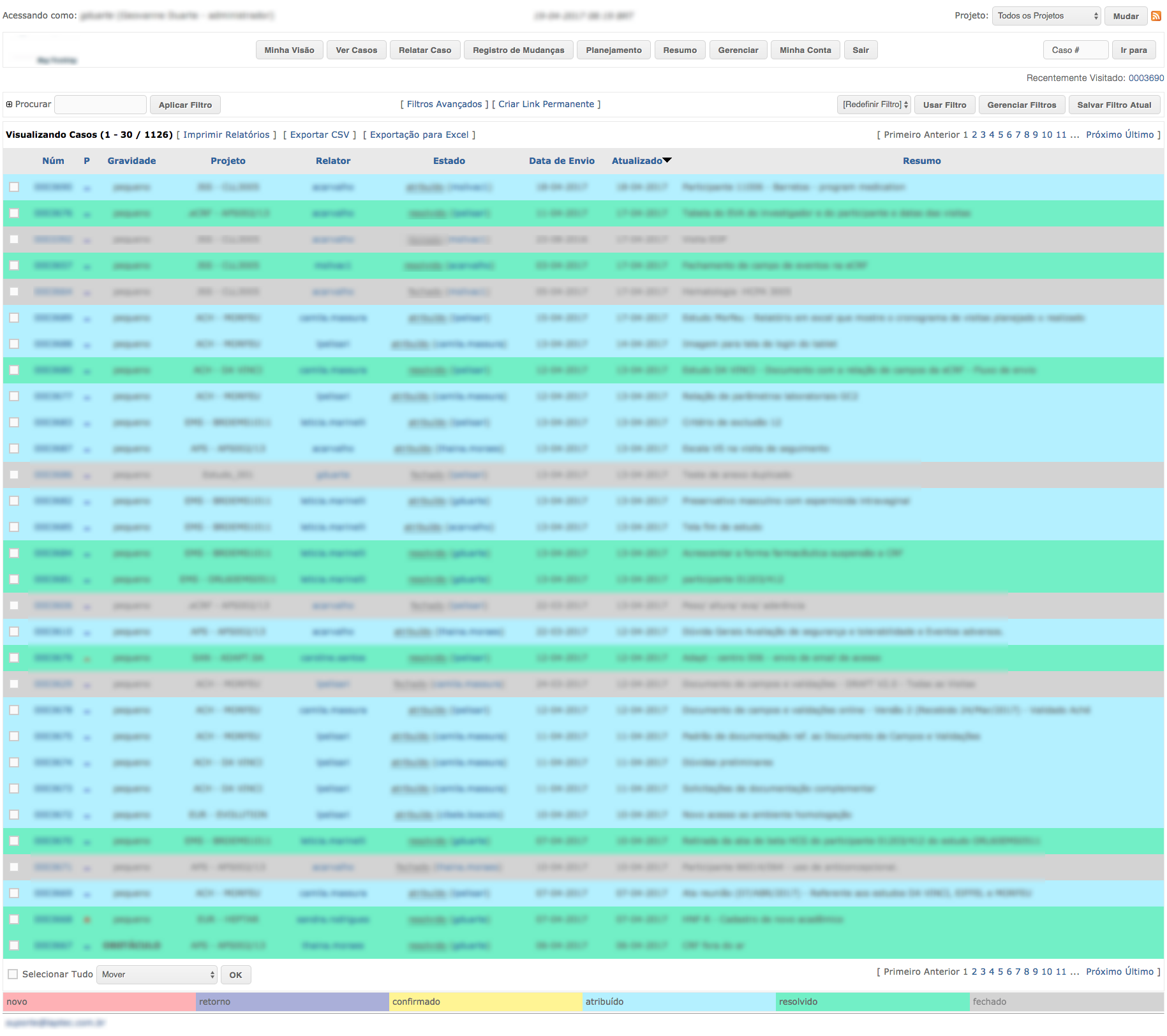Expand the Procurar filter plus icon

[9, 105]
